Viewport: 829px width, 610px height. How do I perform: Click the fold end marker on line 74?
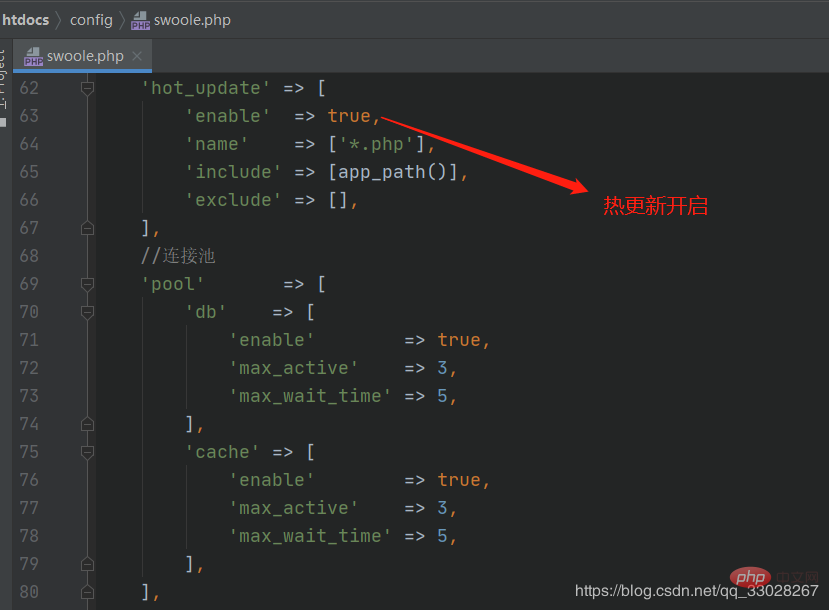(87, 424)
